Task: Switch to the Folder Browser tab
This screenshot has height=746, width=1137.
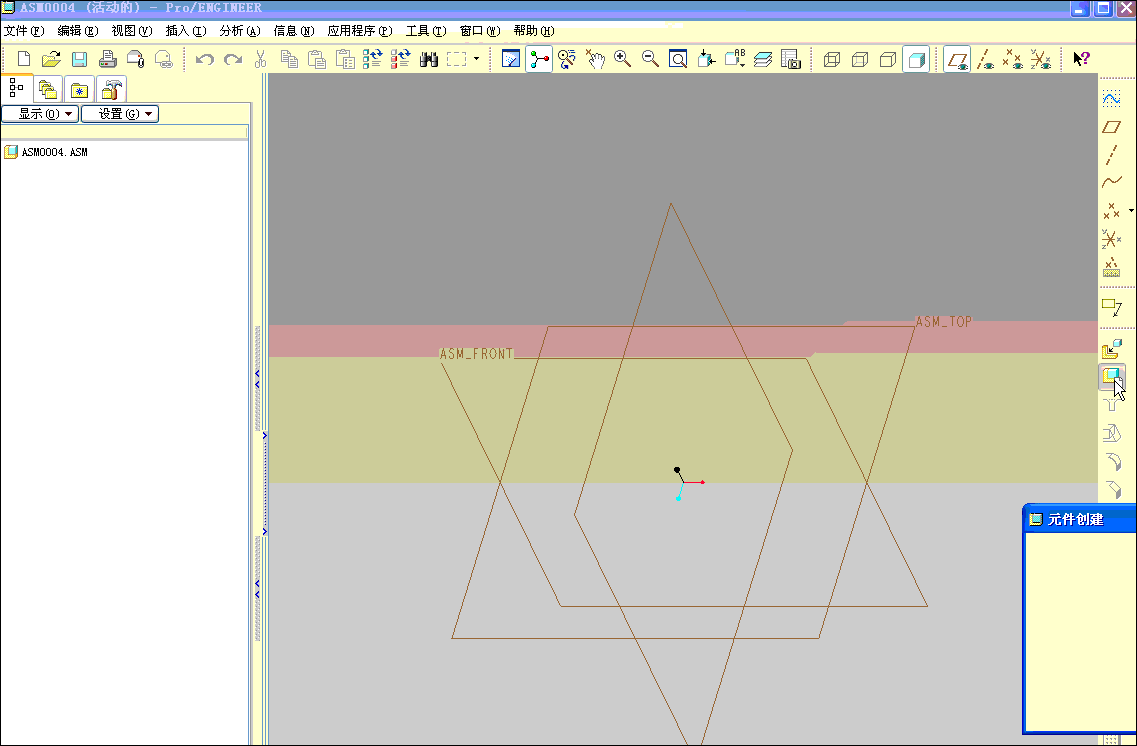Action: coord(48,89)
